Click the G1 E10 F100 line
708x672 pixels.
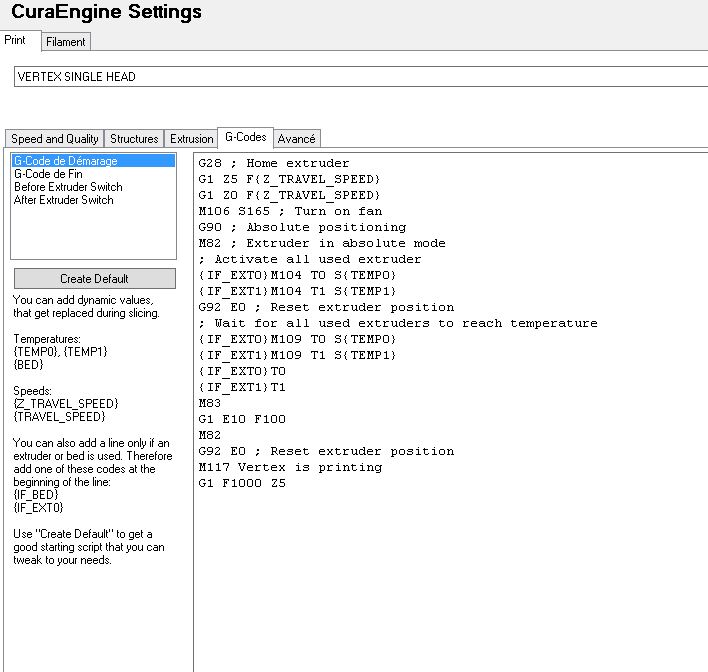tap(242, 419)
